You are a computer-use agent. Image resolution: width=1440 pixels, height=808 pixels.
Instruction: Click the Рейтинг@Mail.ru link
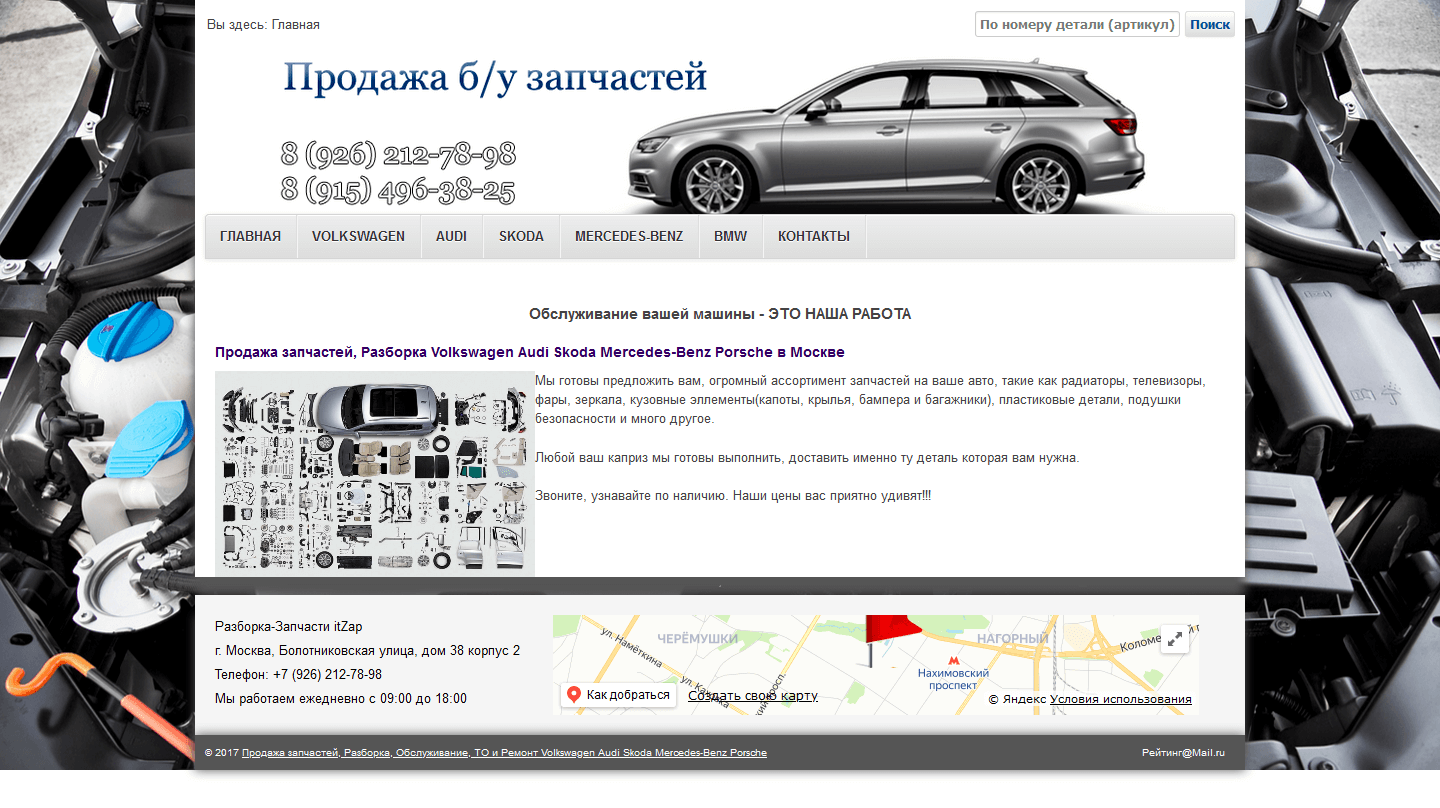pos(1183,753)
